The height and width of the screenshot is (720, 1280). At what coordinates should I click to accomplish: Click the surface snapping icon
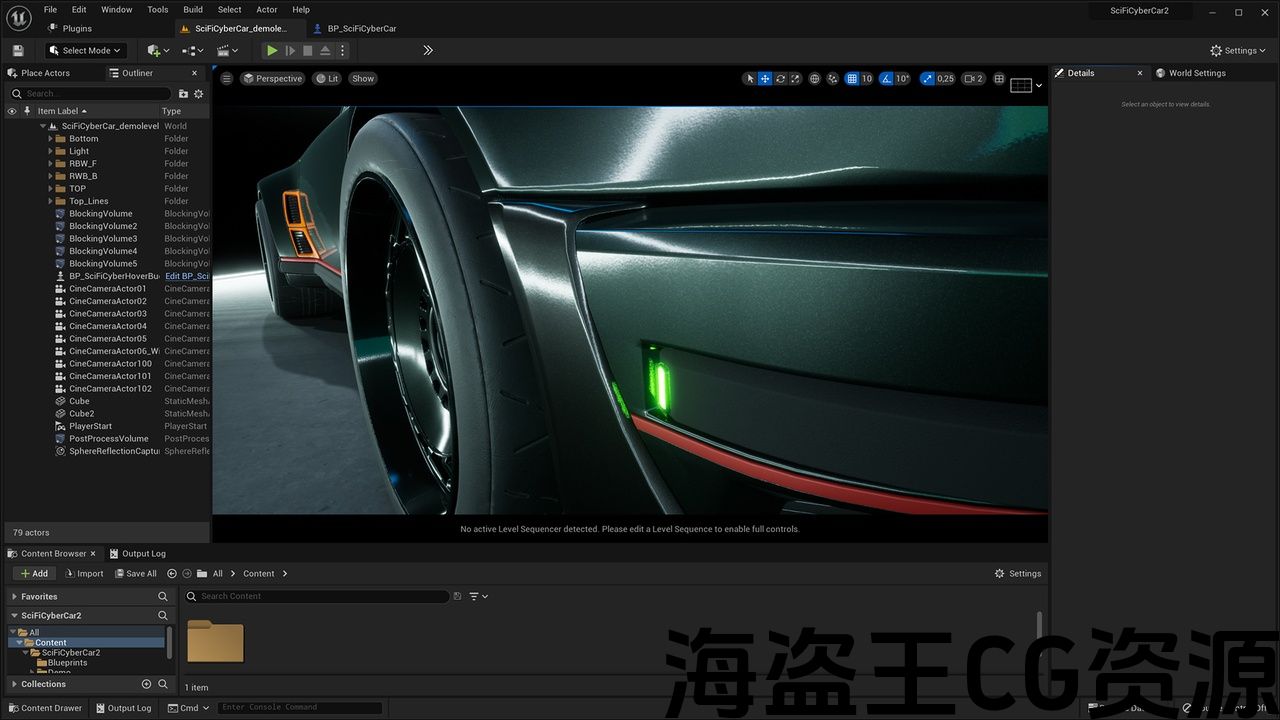(x=832, y=79)
